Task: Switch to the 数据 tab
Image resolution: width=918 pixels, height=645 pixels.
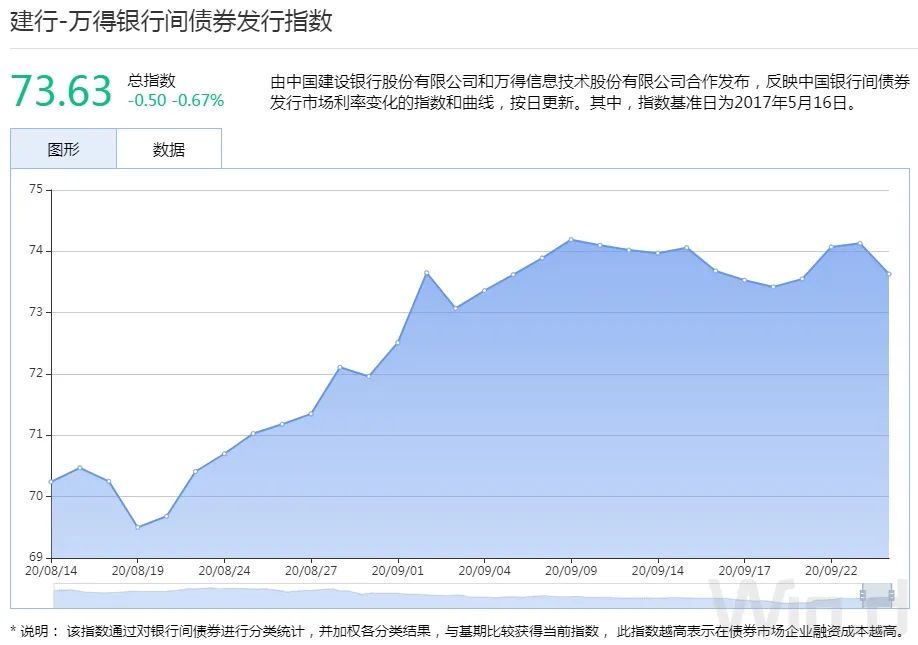Action: 169,150
